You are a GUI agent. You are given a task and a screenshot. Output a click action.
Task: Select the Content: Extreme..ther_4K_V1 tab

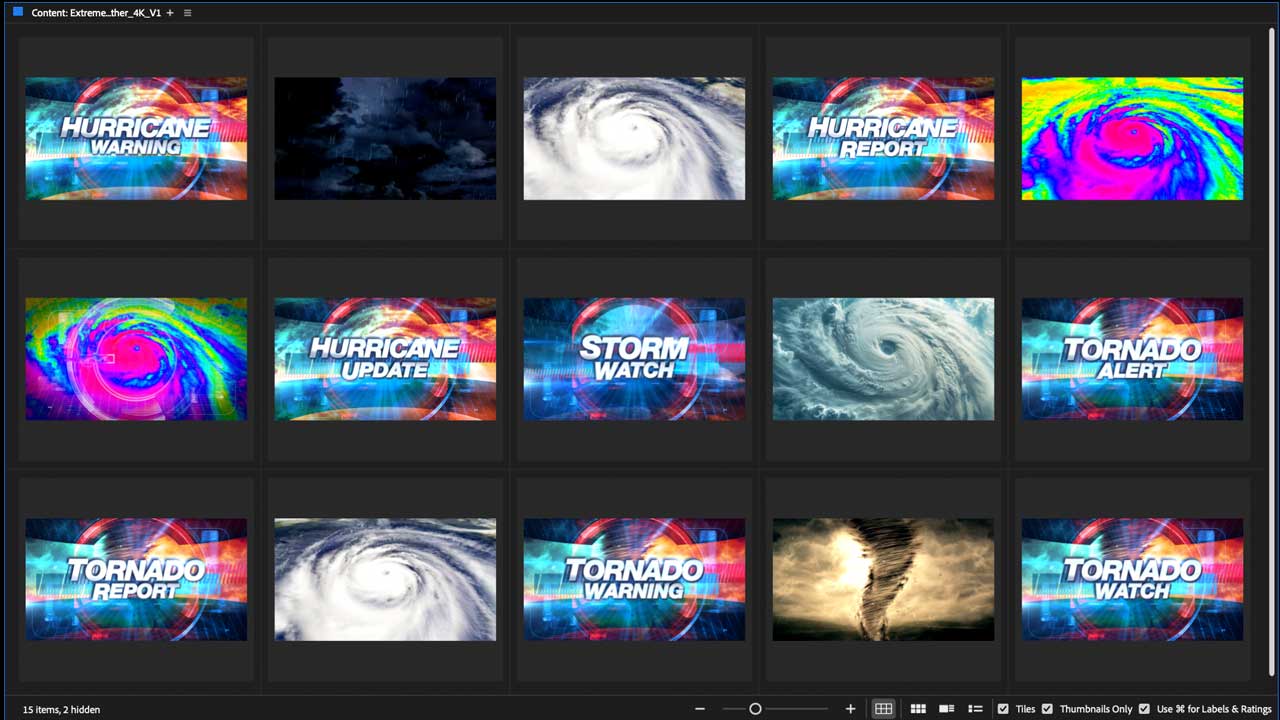click(95, 13)
